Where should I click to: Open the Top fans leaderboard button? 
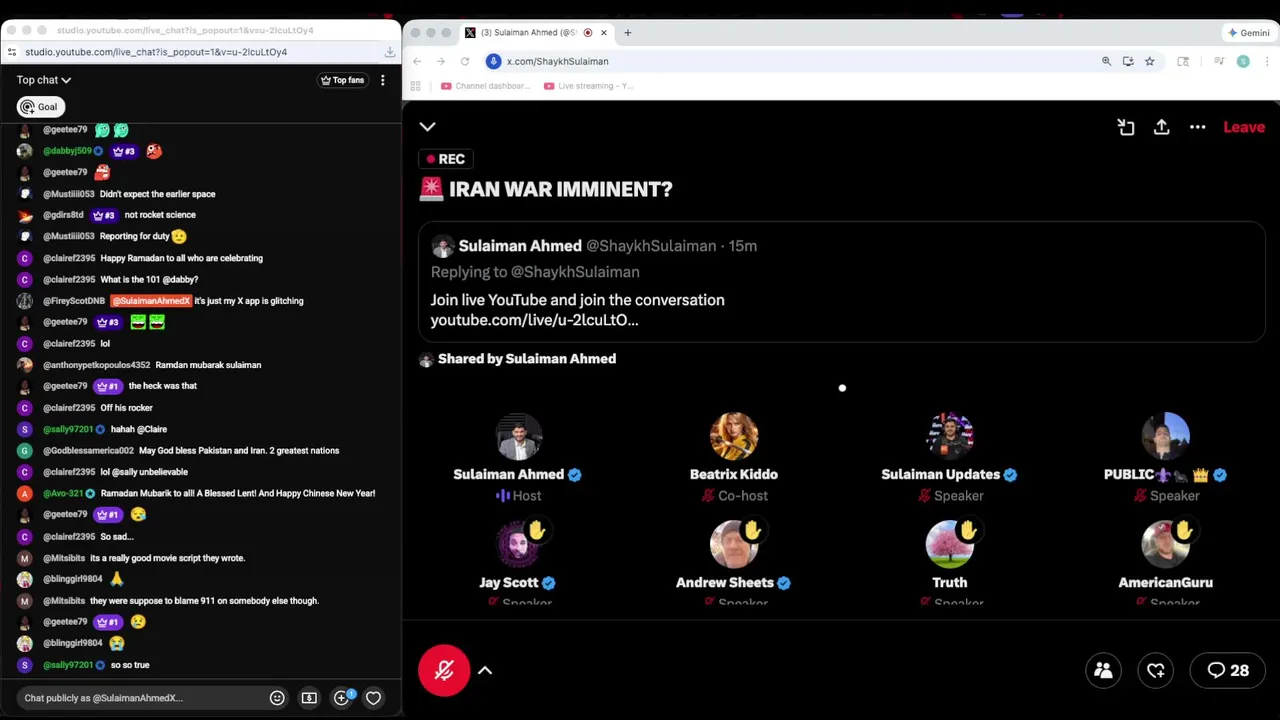click(x=342, y=80)
